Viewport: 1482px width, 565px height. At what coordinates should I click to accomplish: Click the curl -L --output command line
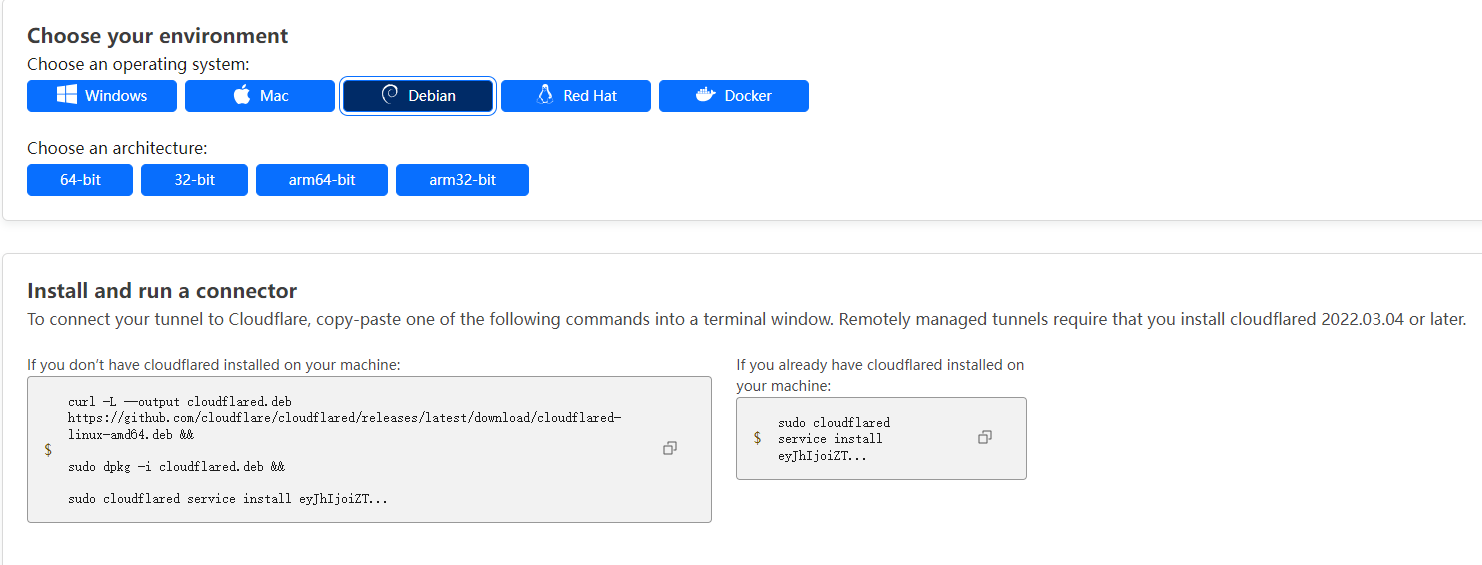180,402
